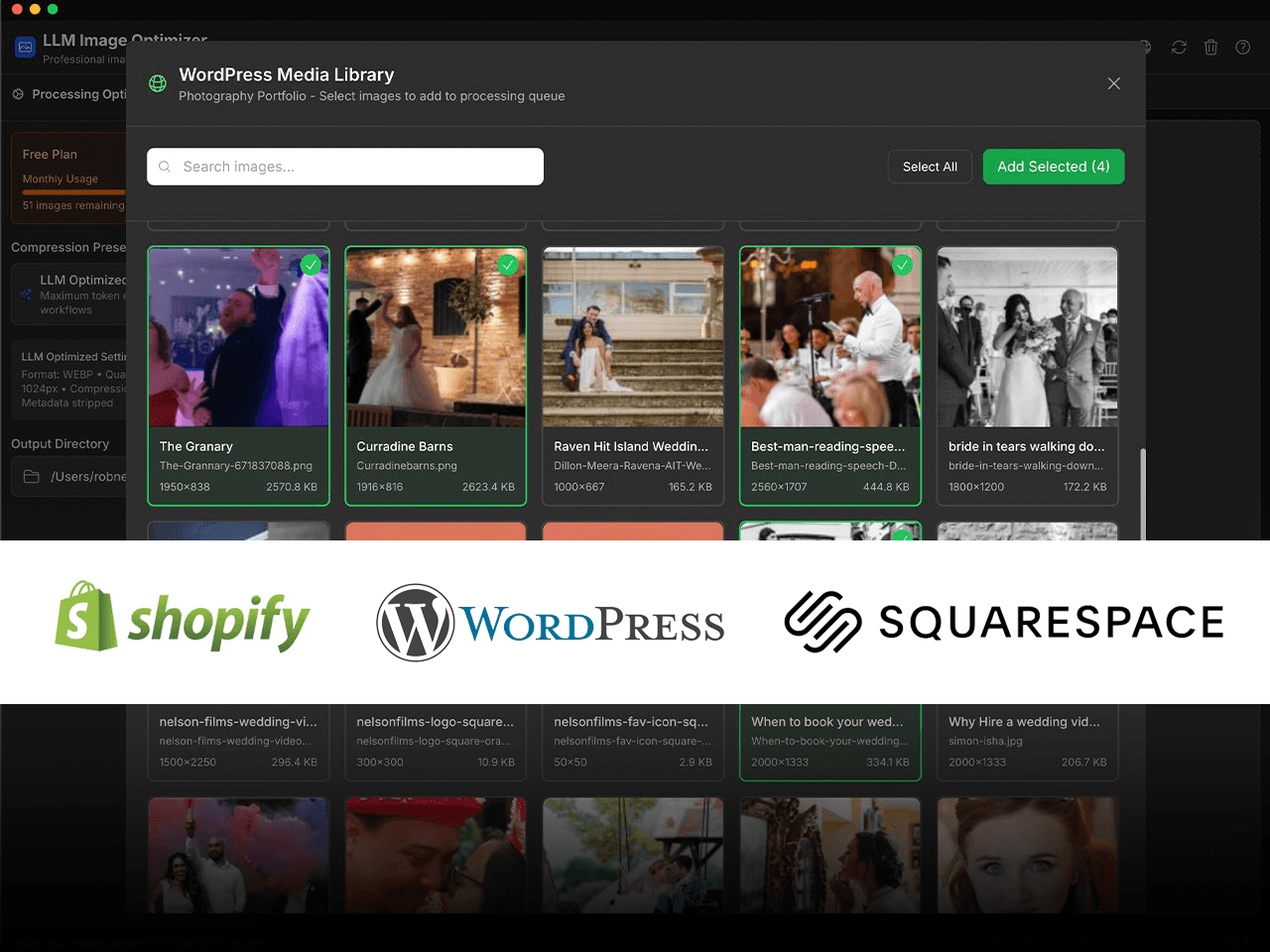Click Add Selected (4) button

(x=1053, y=167)
